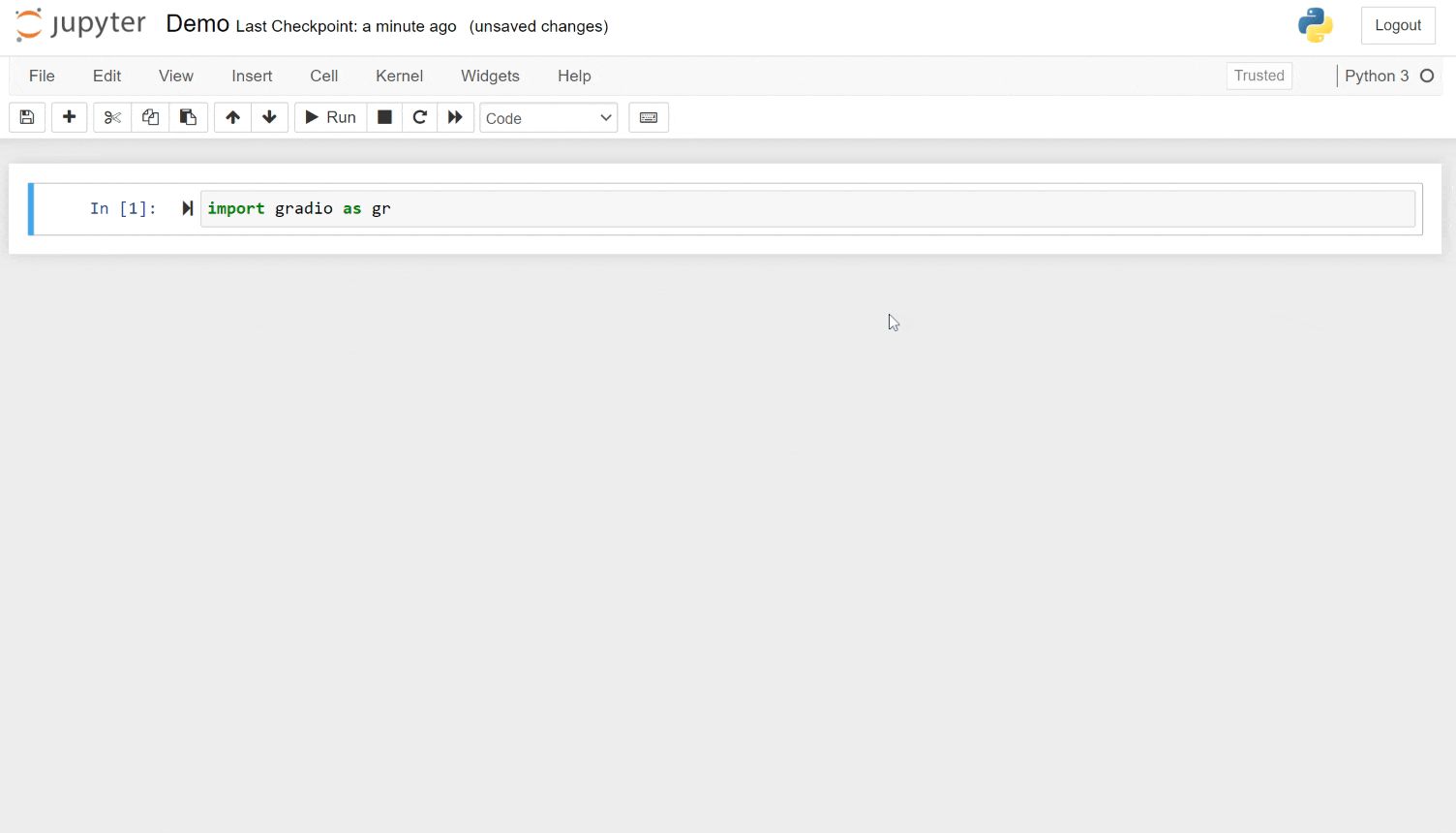Image resolution: width=1456 pixels, height=833 pixels.
Task: Open the File menu
Action: pos(42,76)
